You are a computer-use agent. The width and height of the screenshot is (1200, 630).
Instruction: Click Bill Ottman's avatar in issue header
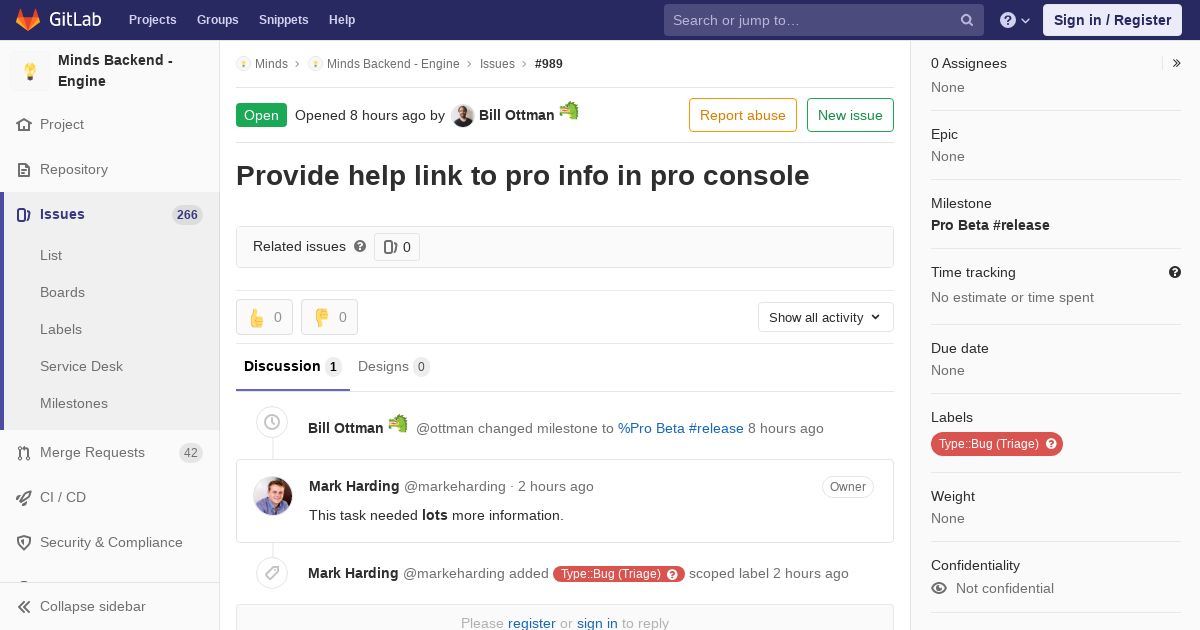462,115
